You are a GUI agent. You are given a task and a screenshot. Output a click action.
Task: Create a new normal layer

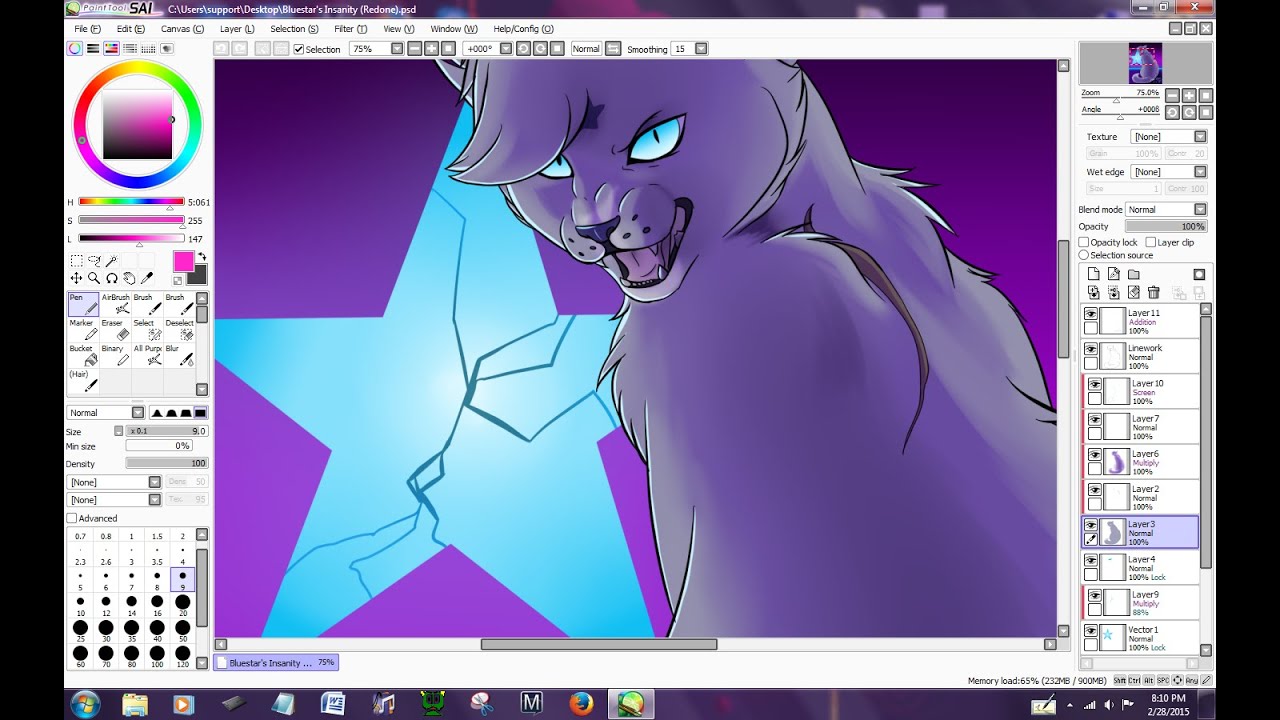coord(1093,274)
